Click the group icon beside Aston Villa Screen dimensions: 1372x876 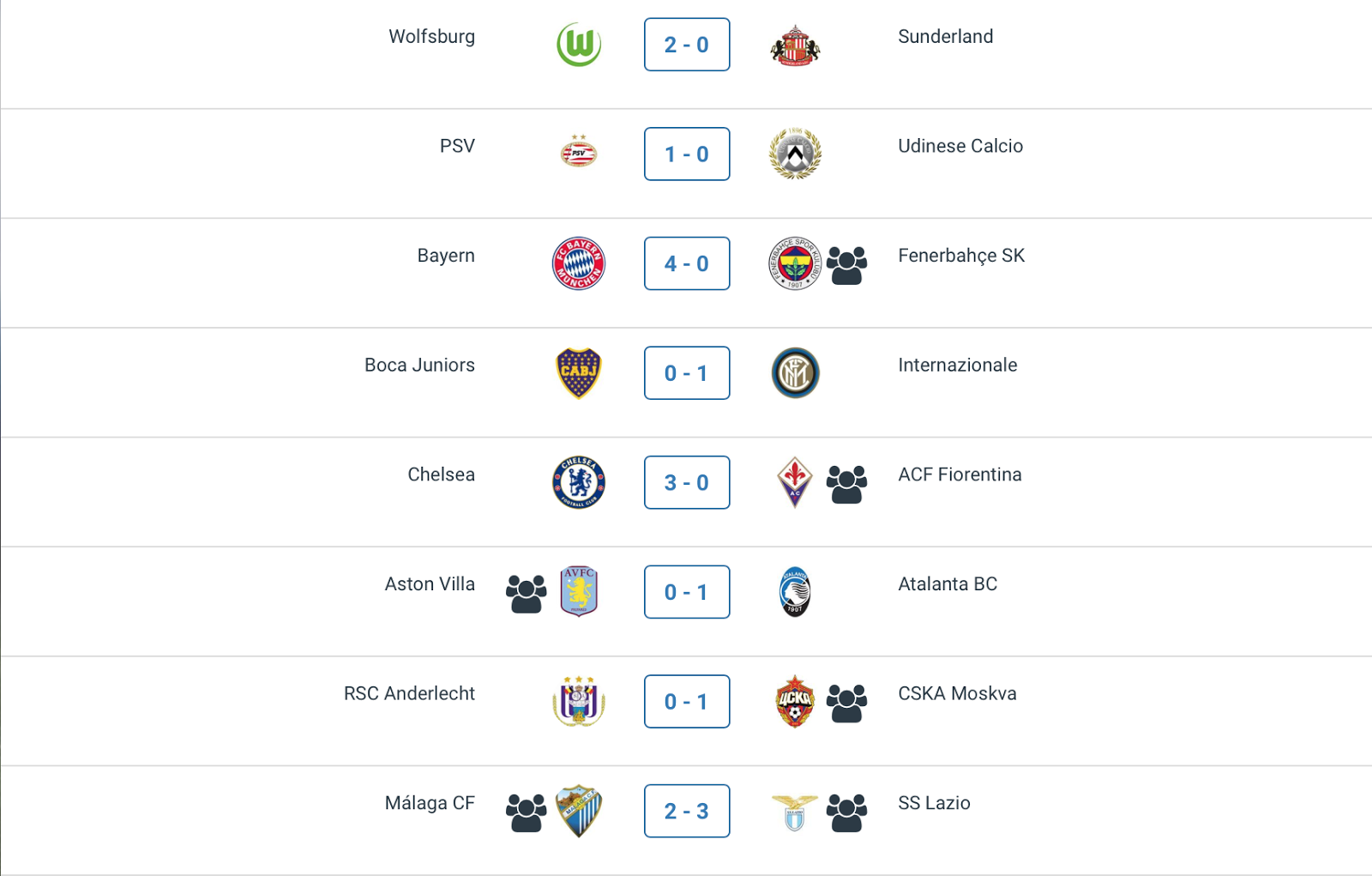[526, 594]
